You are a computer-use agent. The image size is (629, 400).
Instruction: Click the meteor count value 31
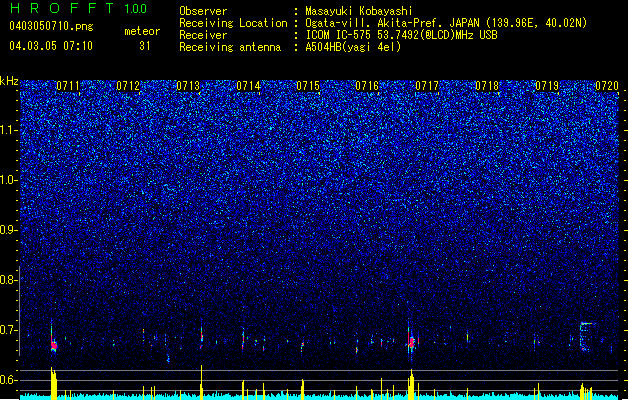point(145,46)
